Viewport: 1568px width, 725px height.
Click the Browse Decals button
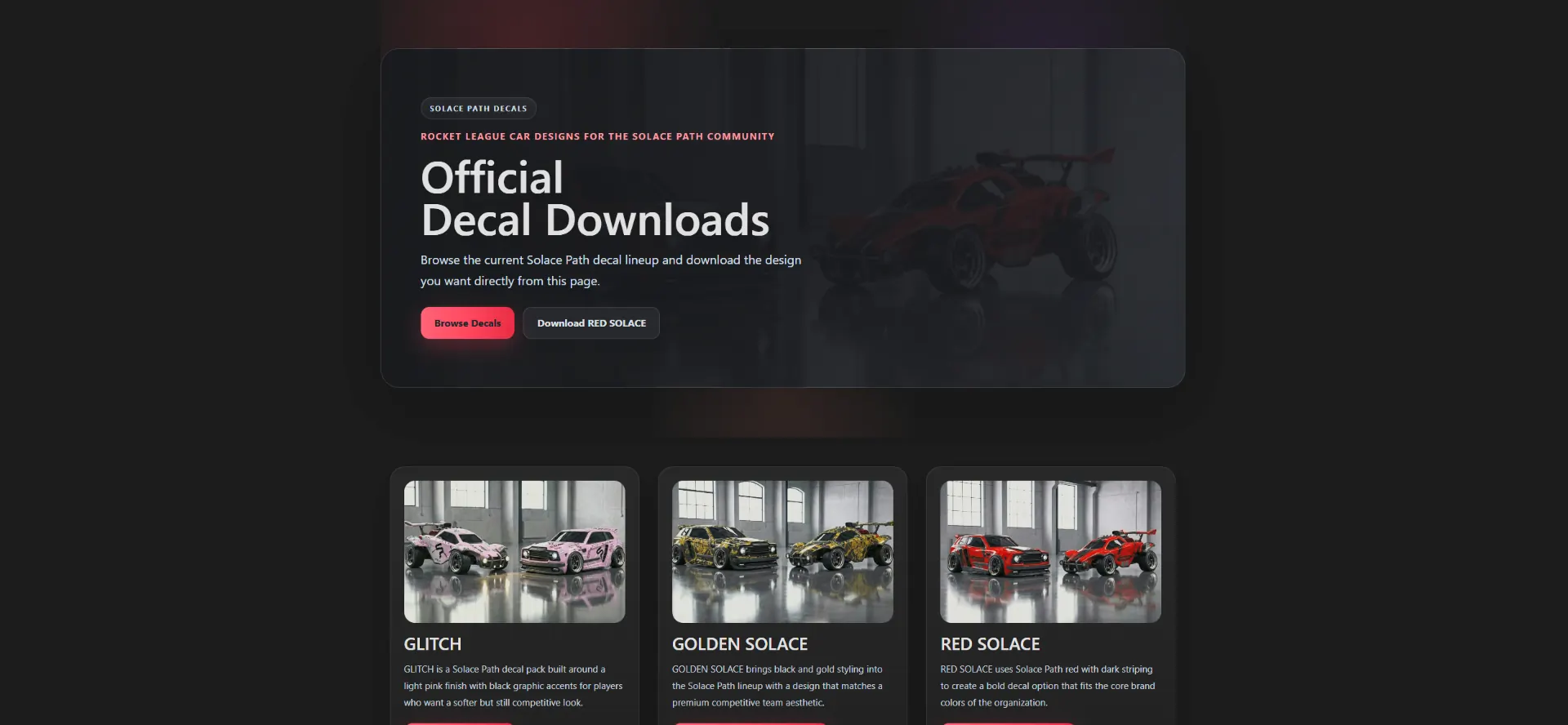467,323
